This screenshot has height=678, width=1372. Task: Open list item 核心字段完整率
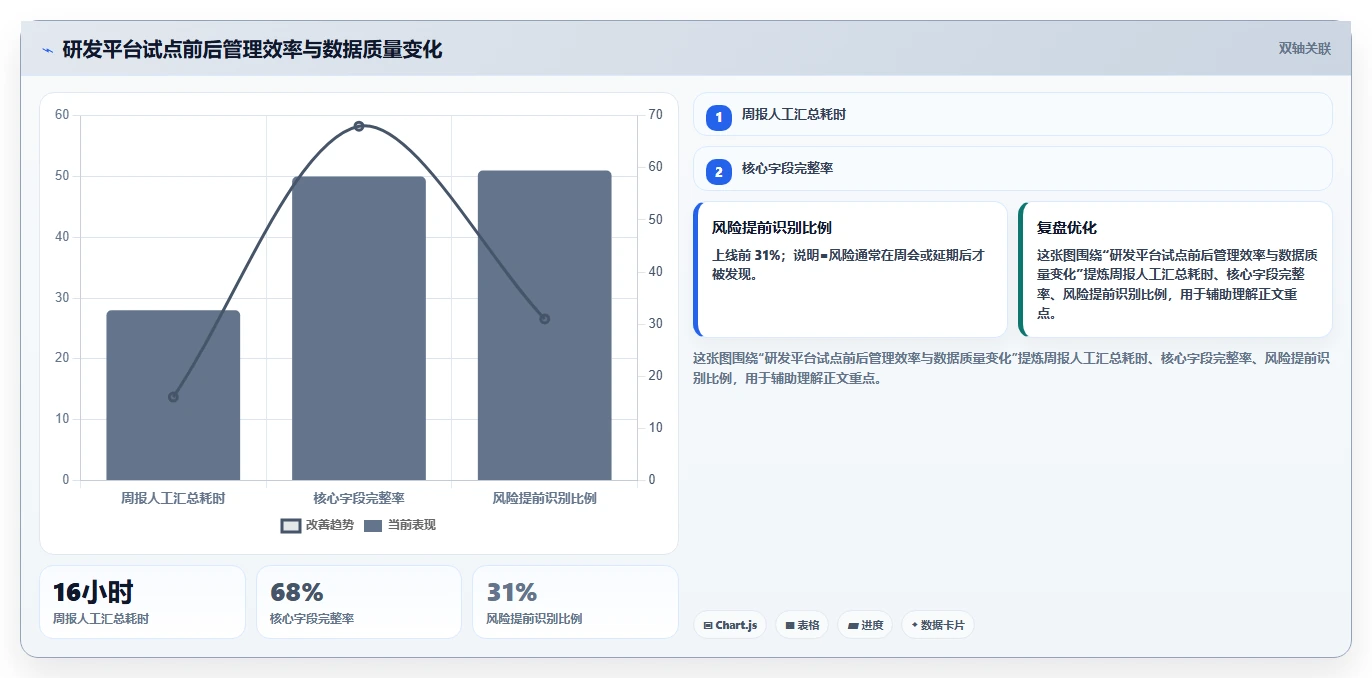point(1013,168)
